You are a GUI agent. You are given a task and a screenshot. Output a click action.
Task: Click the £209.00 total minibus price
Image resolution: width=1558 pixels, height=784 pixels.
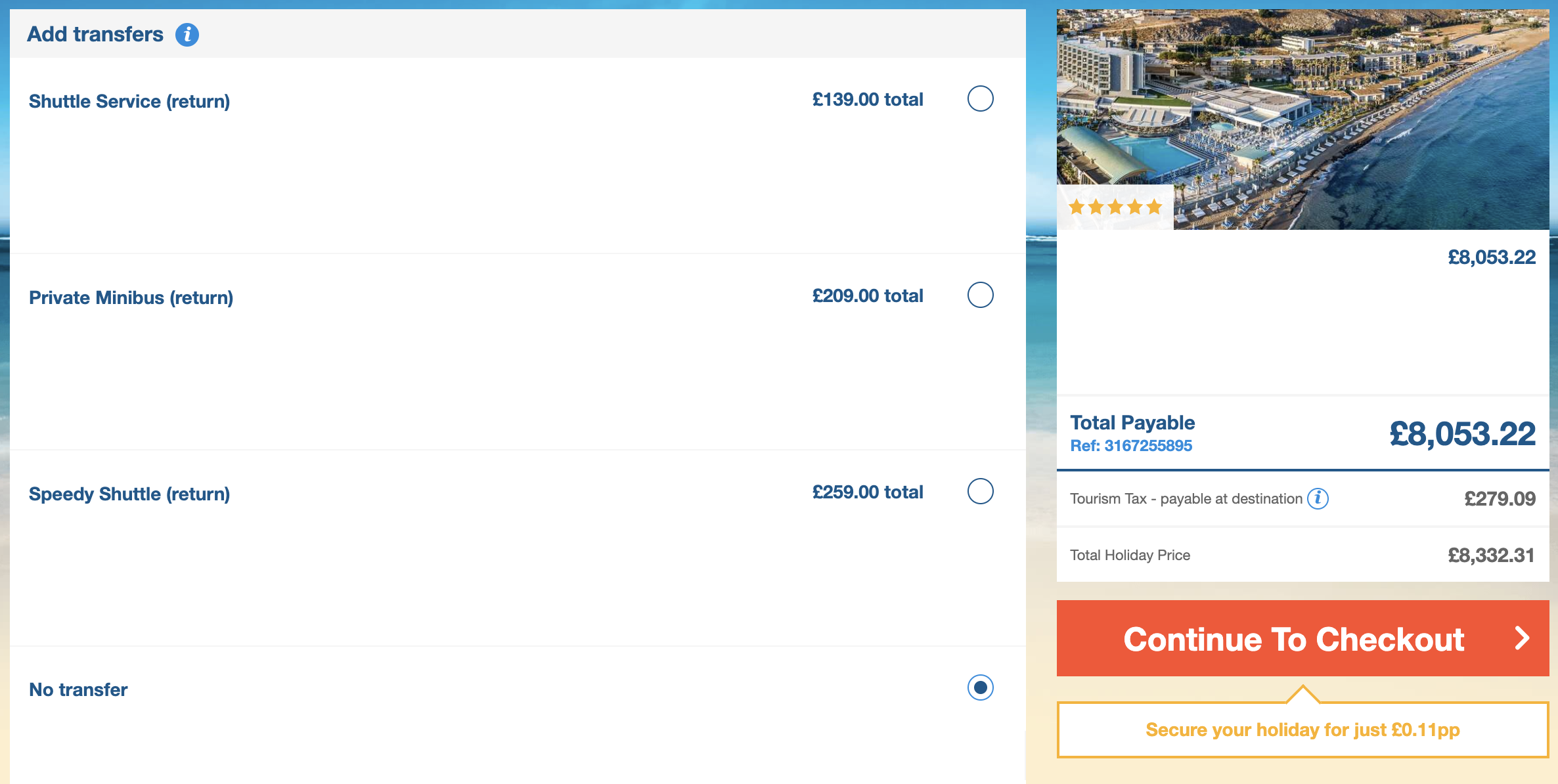(867, 295)
